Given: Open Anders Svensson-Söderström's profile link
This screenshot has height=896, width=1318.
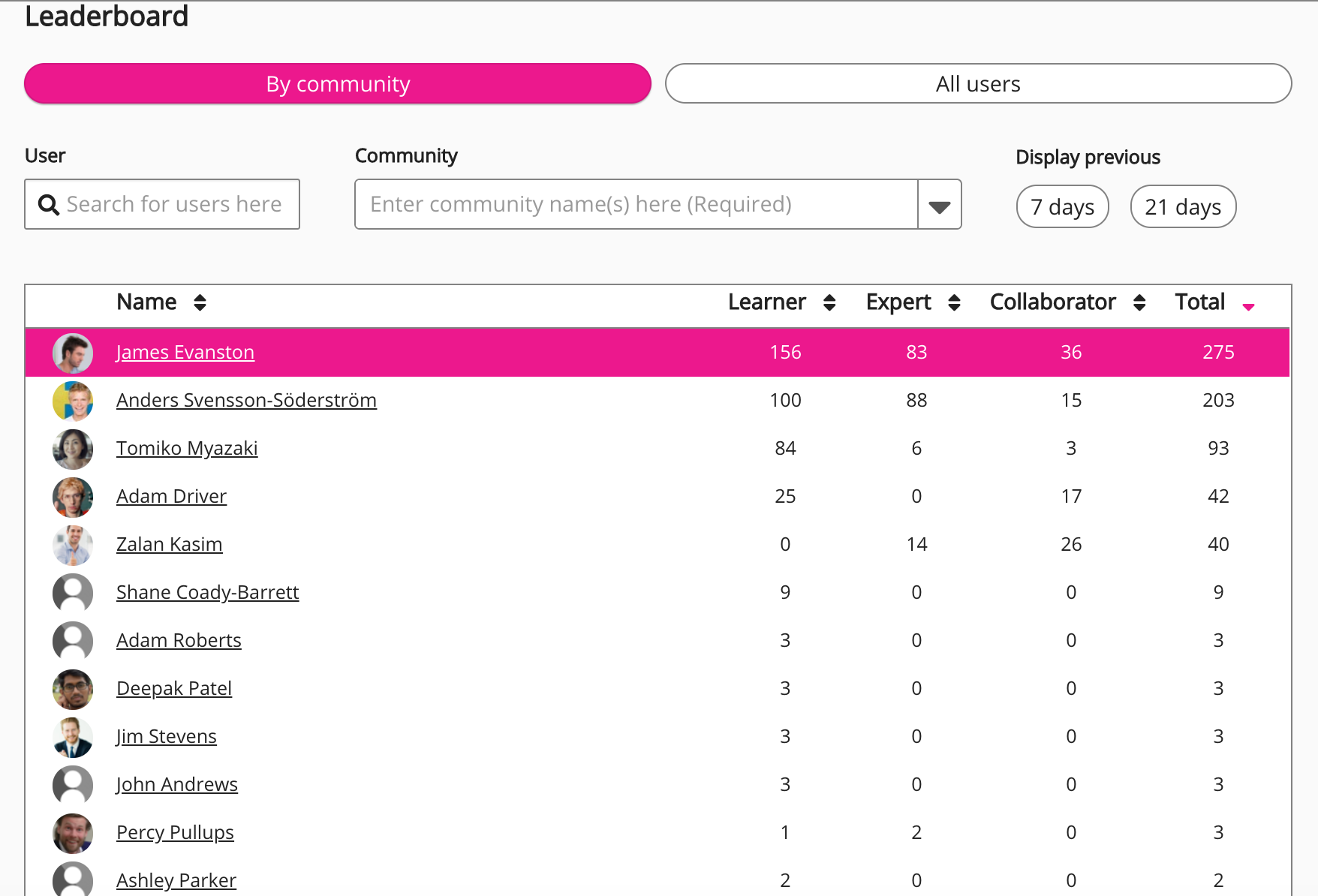Looking at the screenshot, I should point(246,401).
